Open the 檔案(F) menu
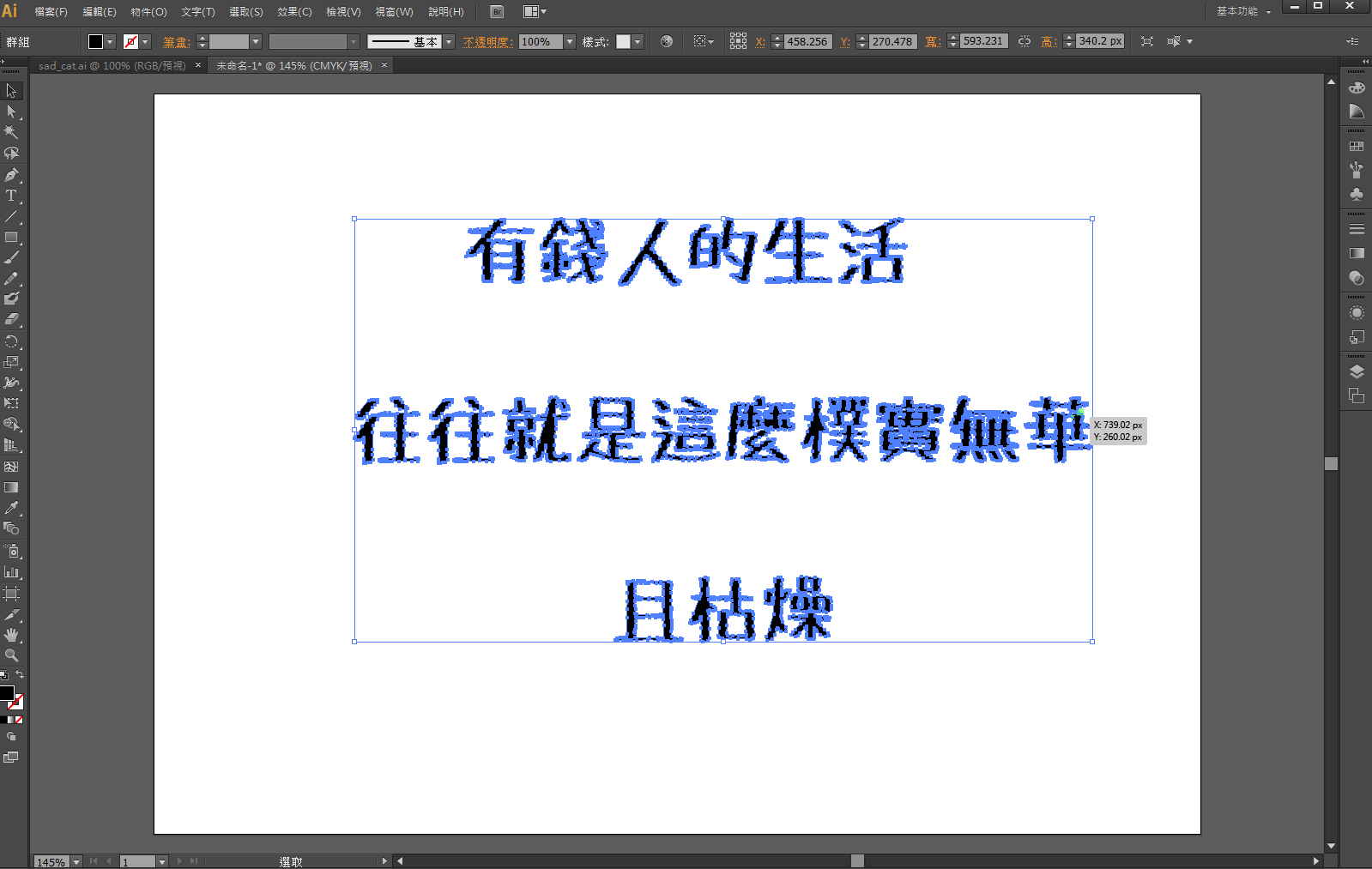The height and width of the screenshot is (869, 1372). coord(51,12)
